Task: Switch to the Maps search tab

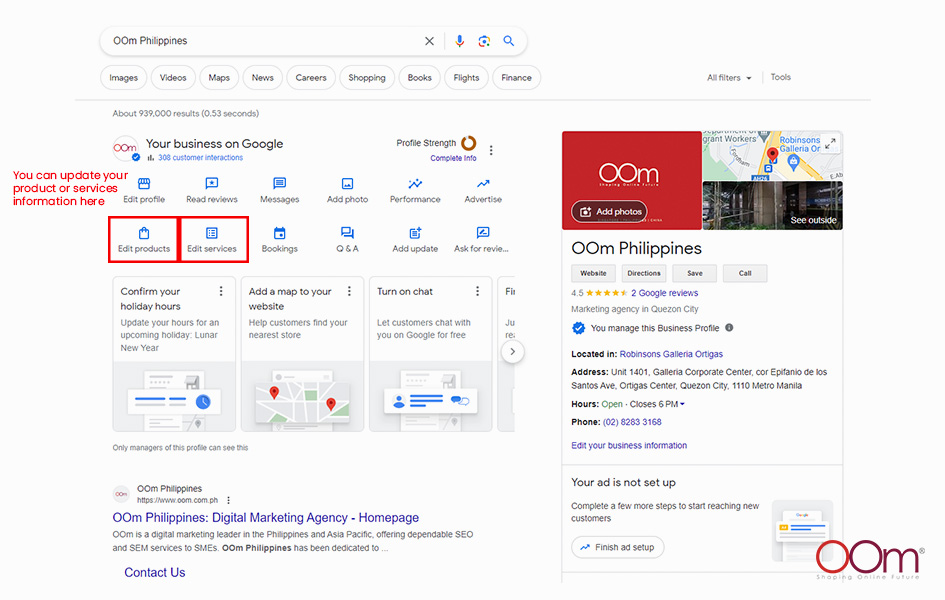Action: [219, 78]
